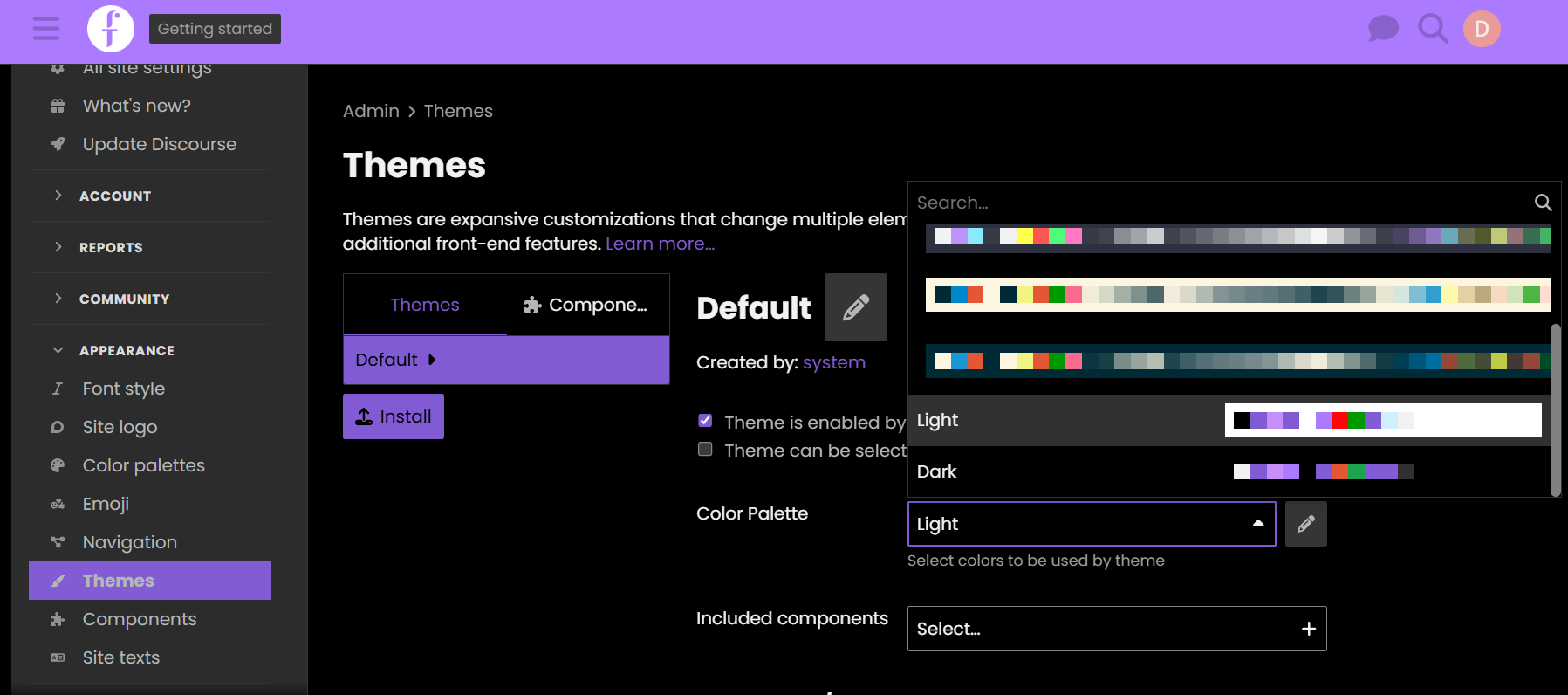Expand the Reports sidebar section

click(x=111, y=248)
